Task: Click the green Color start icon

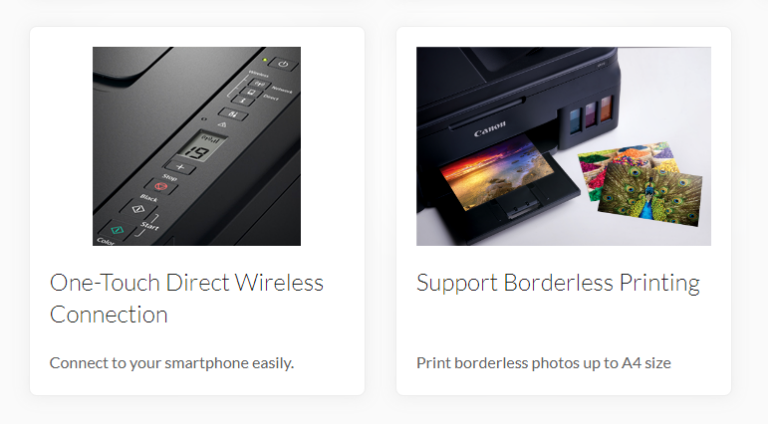Action: click(x=117, y=230)
